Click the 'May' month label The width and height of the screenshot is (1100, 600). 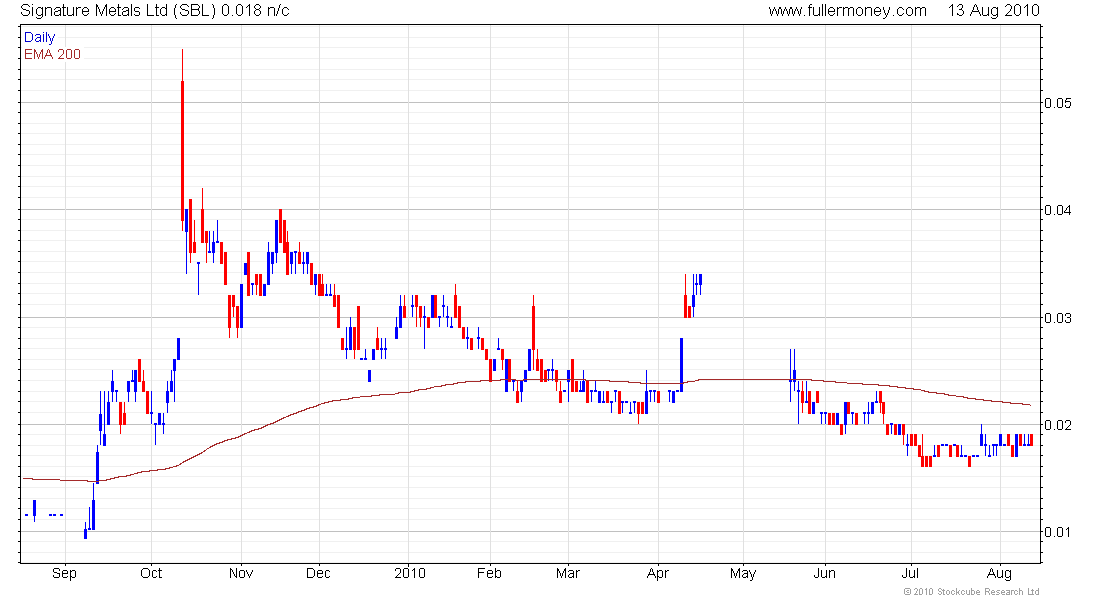[x=743, y=573]
